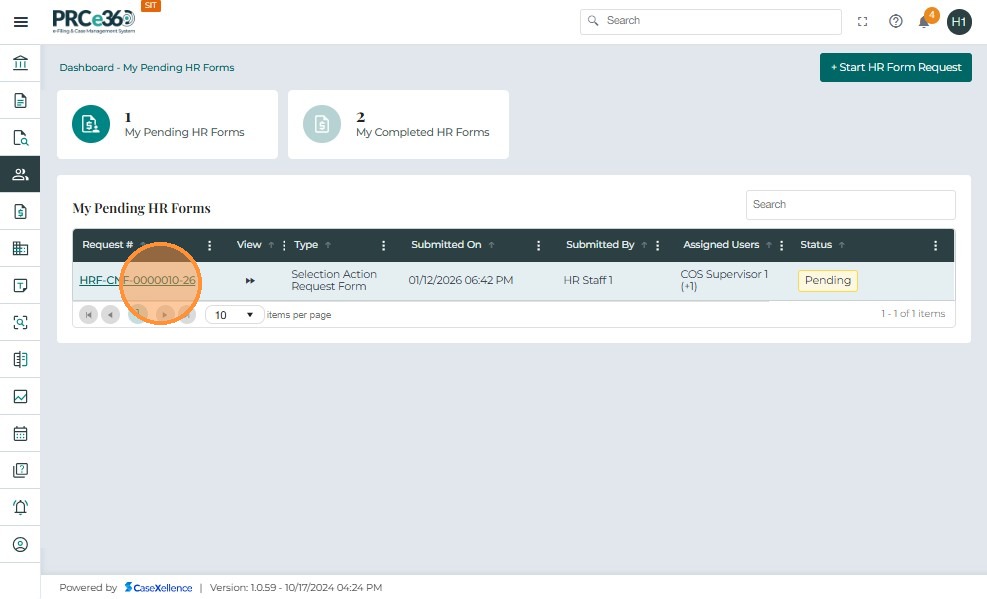This screenshot has width=987, height=599.
Task: Click the table Search input field
Action: [850, 205]
